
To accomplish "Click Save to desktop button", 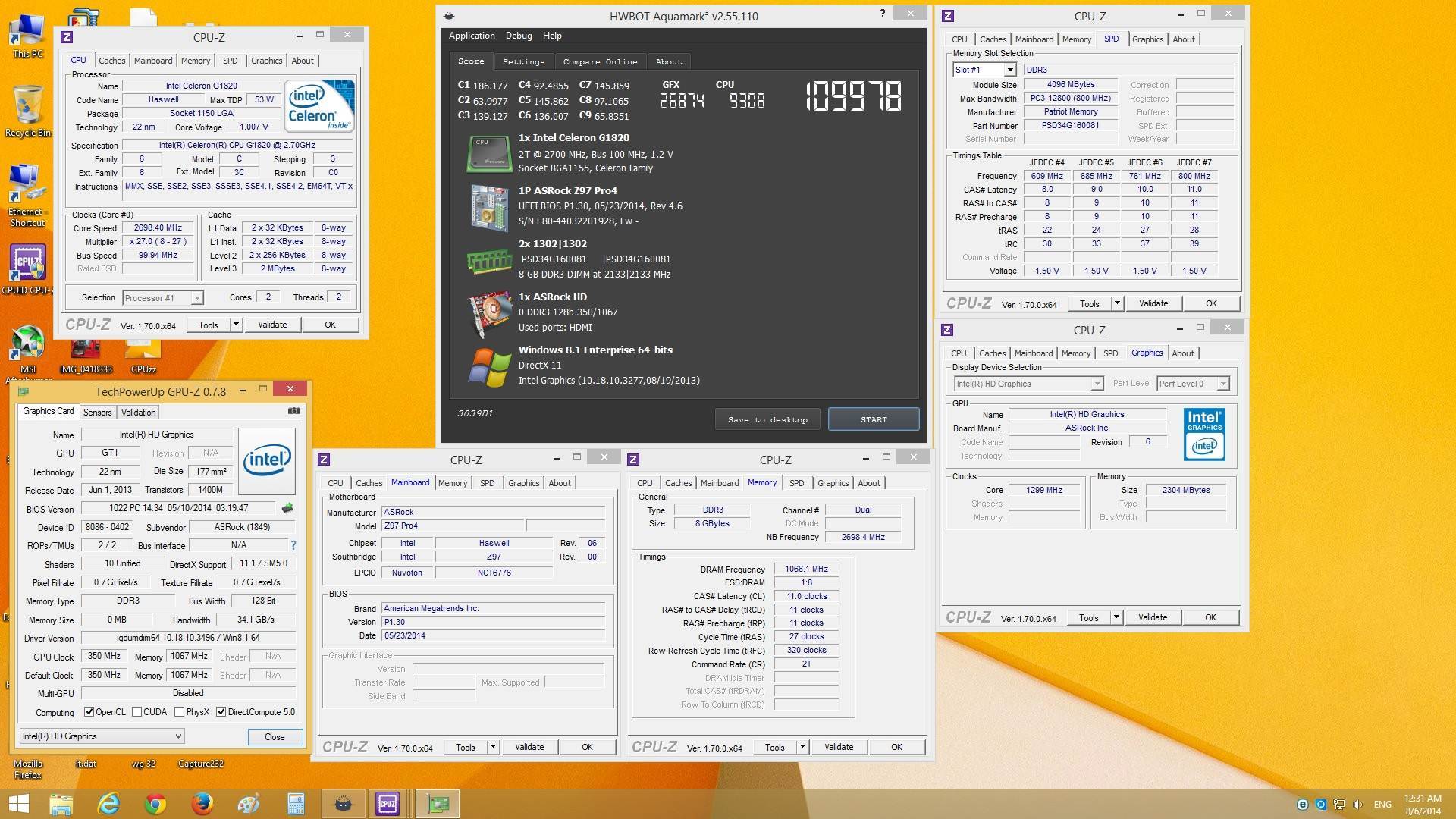I will click(767, 419).
